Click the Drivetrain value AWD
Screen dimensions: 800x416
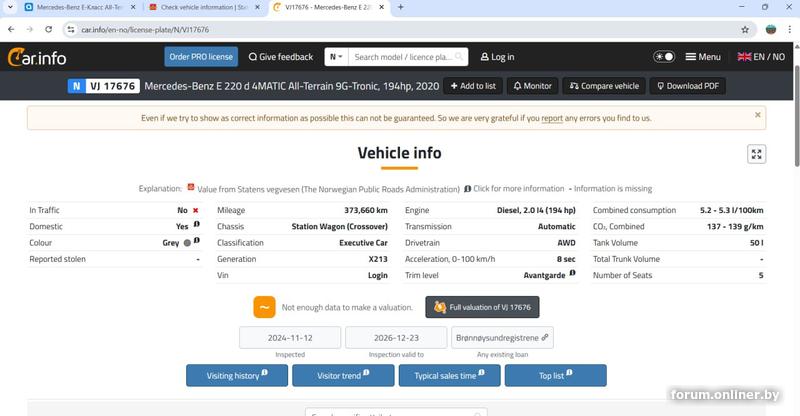pyautogui.click(x=566, y=243)
